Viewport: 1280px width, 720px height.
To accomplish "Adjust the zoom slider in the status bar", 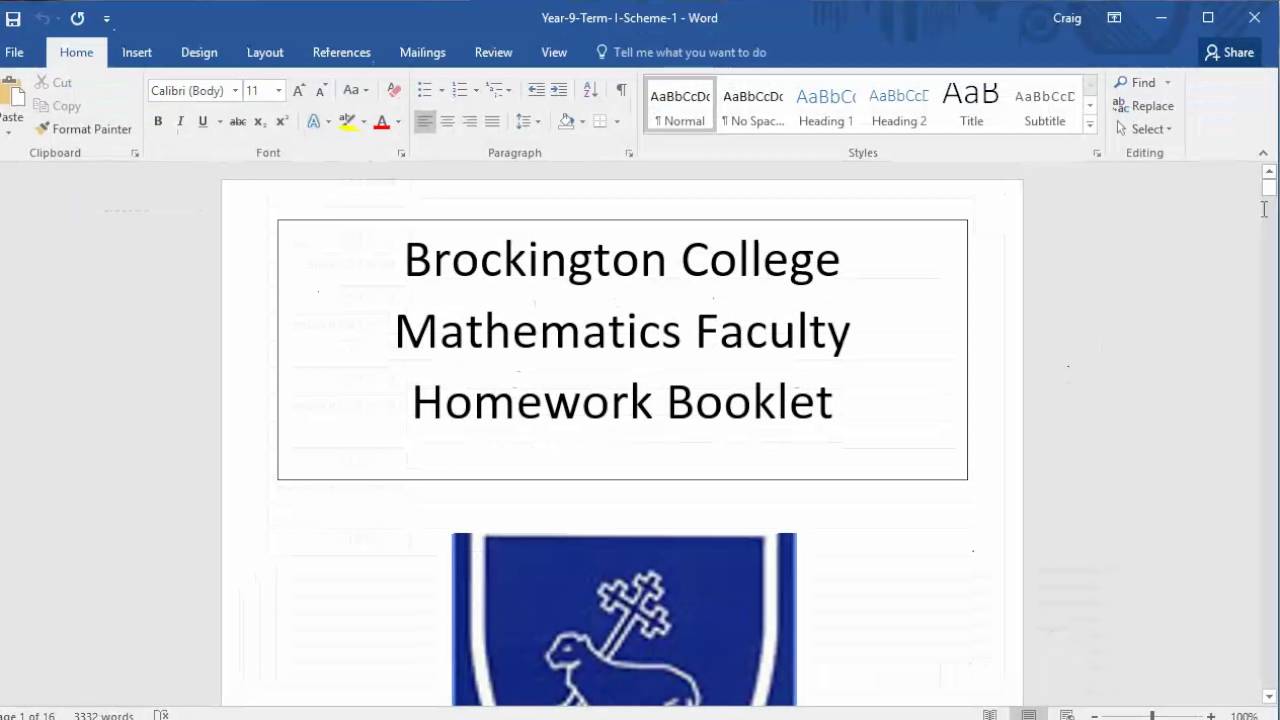I will (1152, 716).
